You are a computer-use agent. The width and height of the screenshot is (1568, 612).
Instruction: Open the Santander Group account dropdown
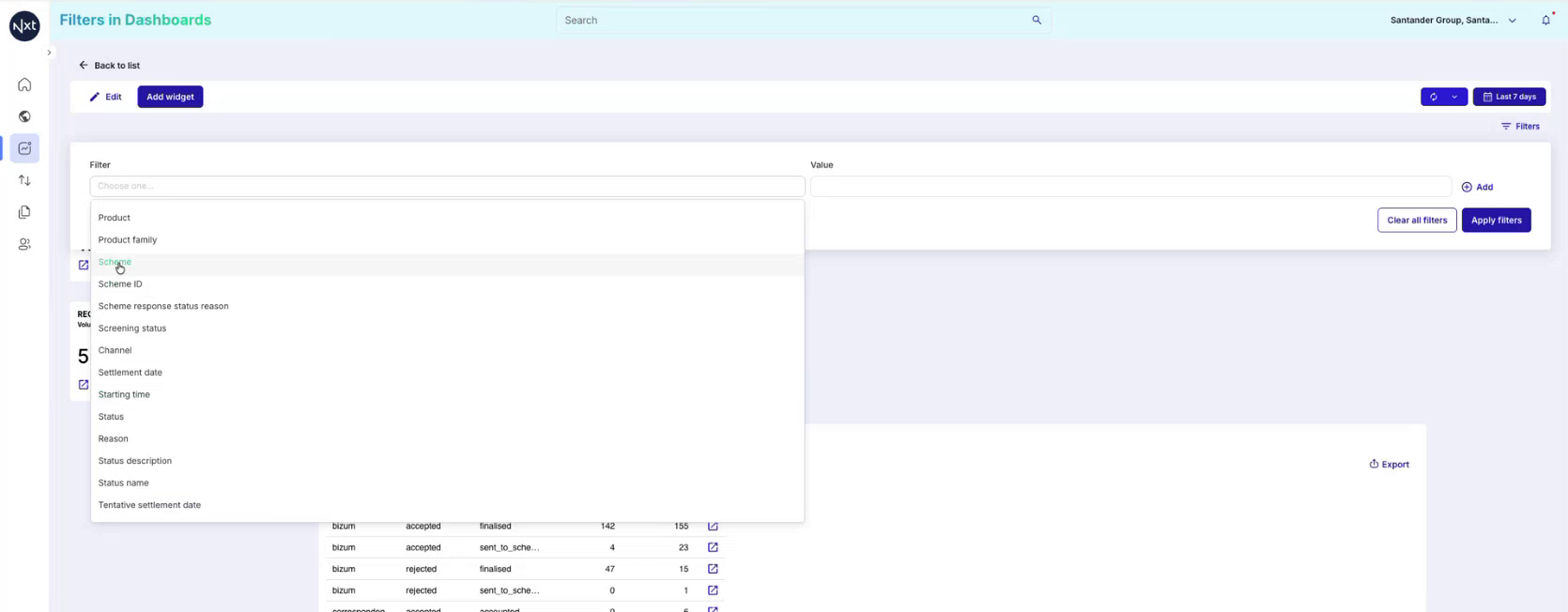(x=1453, y=20)
